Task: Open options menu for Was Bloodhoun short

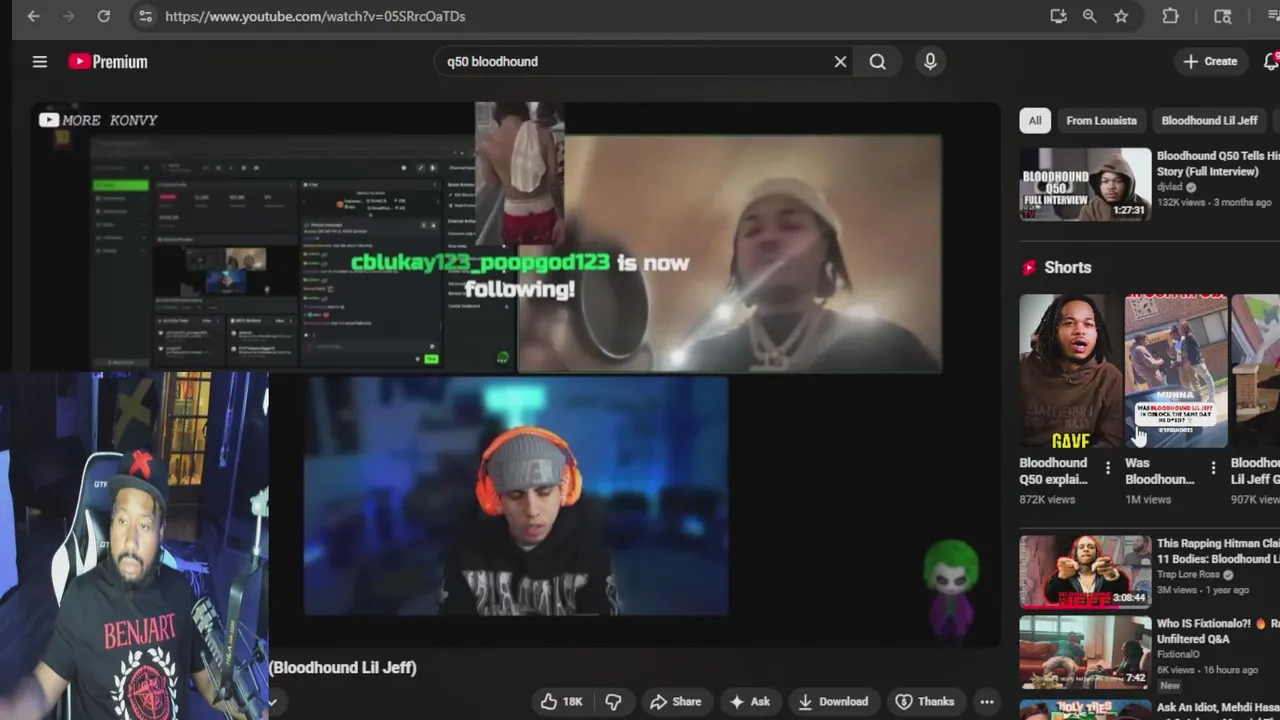Action: (1213, 467)
